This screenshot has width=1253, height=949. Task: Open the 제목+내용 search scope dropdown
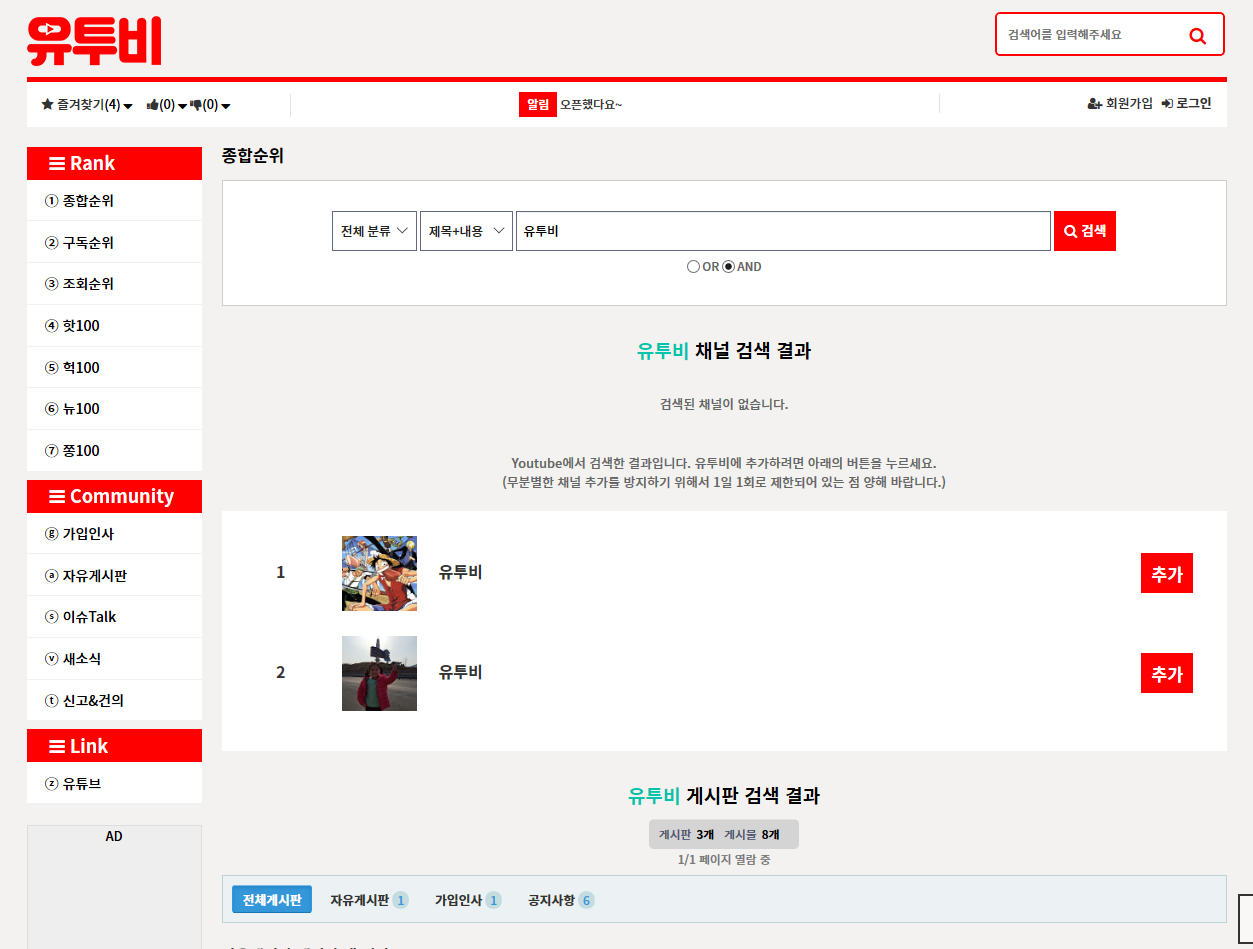(466, 231)
